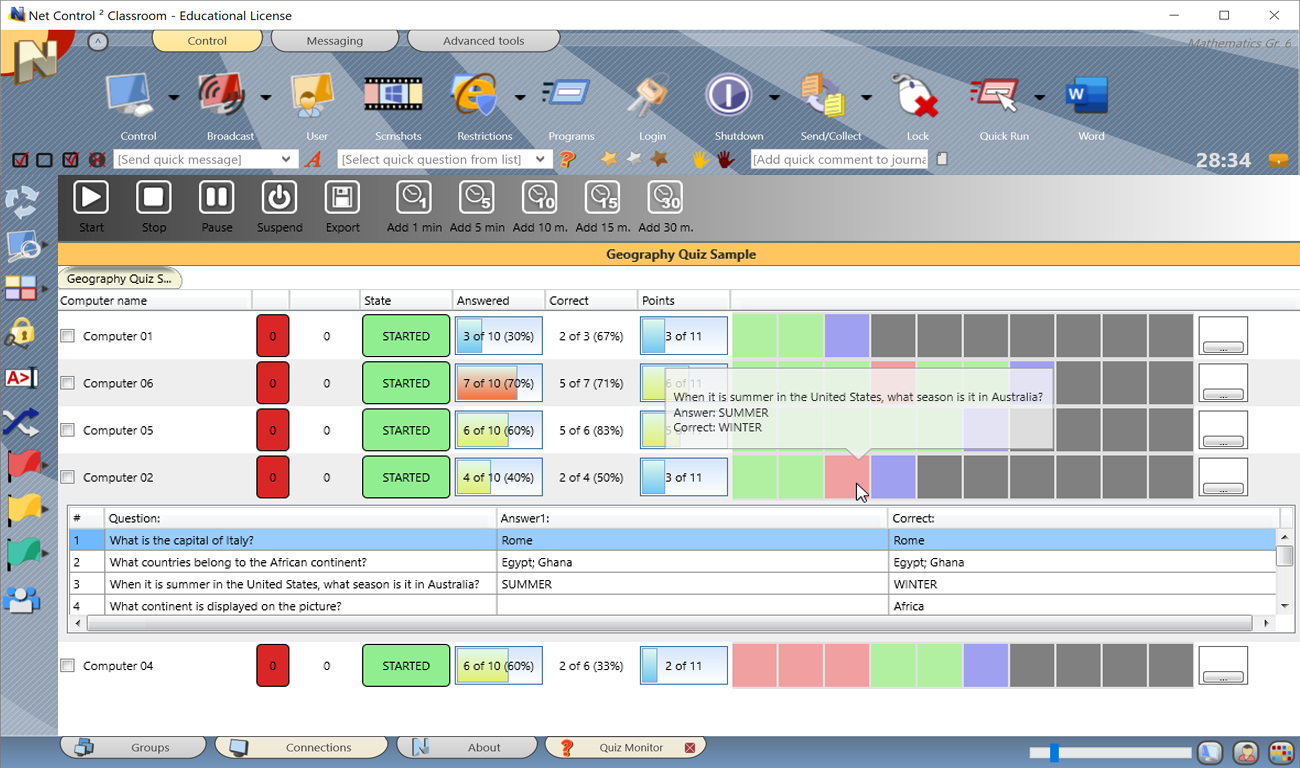Click the colored tiles layout sidebar icon
The image size is (1300, 768).
click(21, 289)
